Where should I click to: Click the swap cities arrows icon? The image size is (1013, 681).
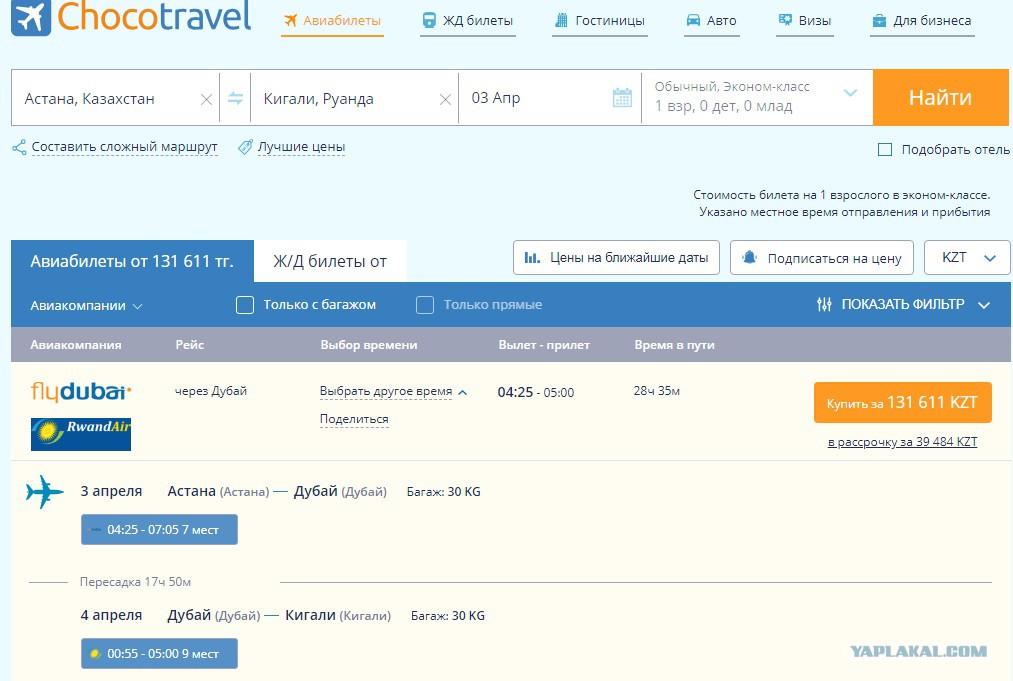tap(235, 98)
